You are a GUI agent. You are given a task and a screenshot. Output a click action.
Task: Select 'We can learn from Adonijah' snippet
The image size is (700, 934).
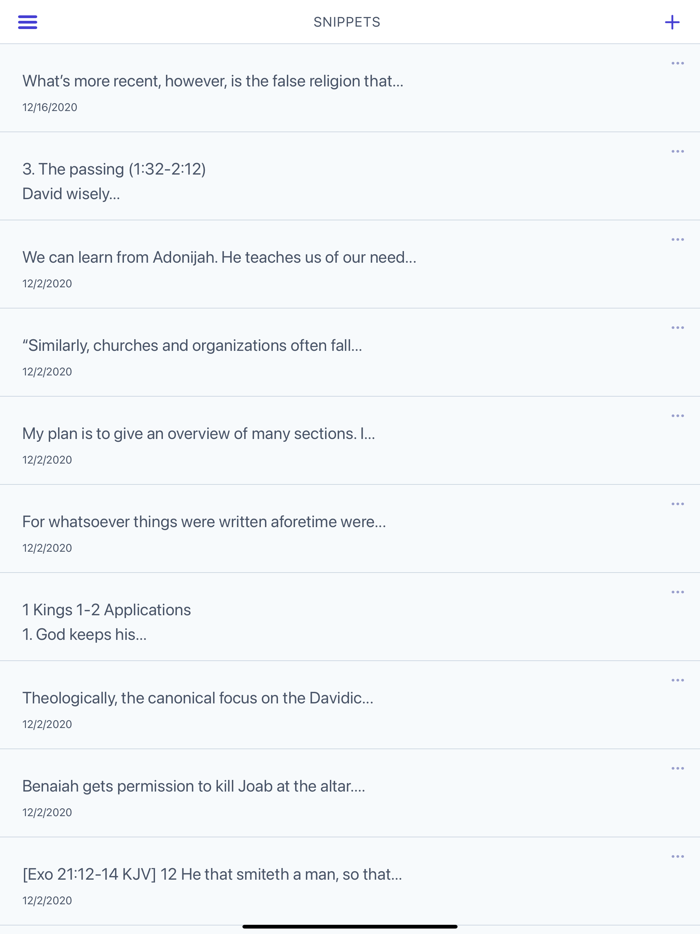pyautogui.click(x=219, y=257)
